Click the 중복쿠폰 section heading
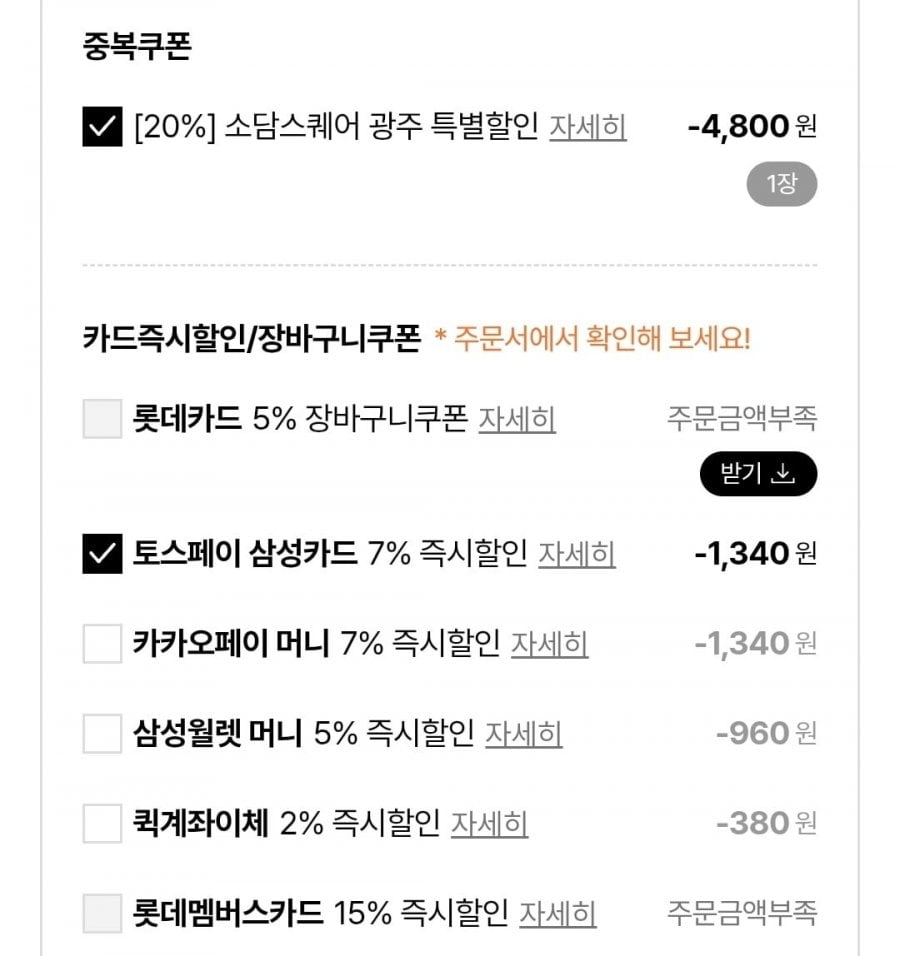This screenshot has height=956, width=900. click(137, 48)
